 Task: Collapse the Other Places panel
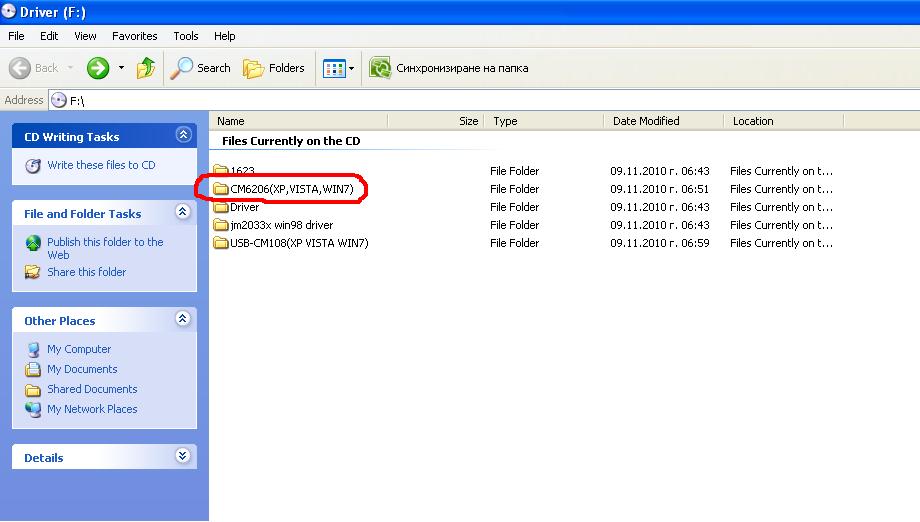coord(183,319)
